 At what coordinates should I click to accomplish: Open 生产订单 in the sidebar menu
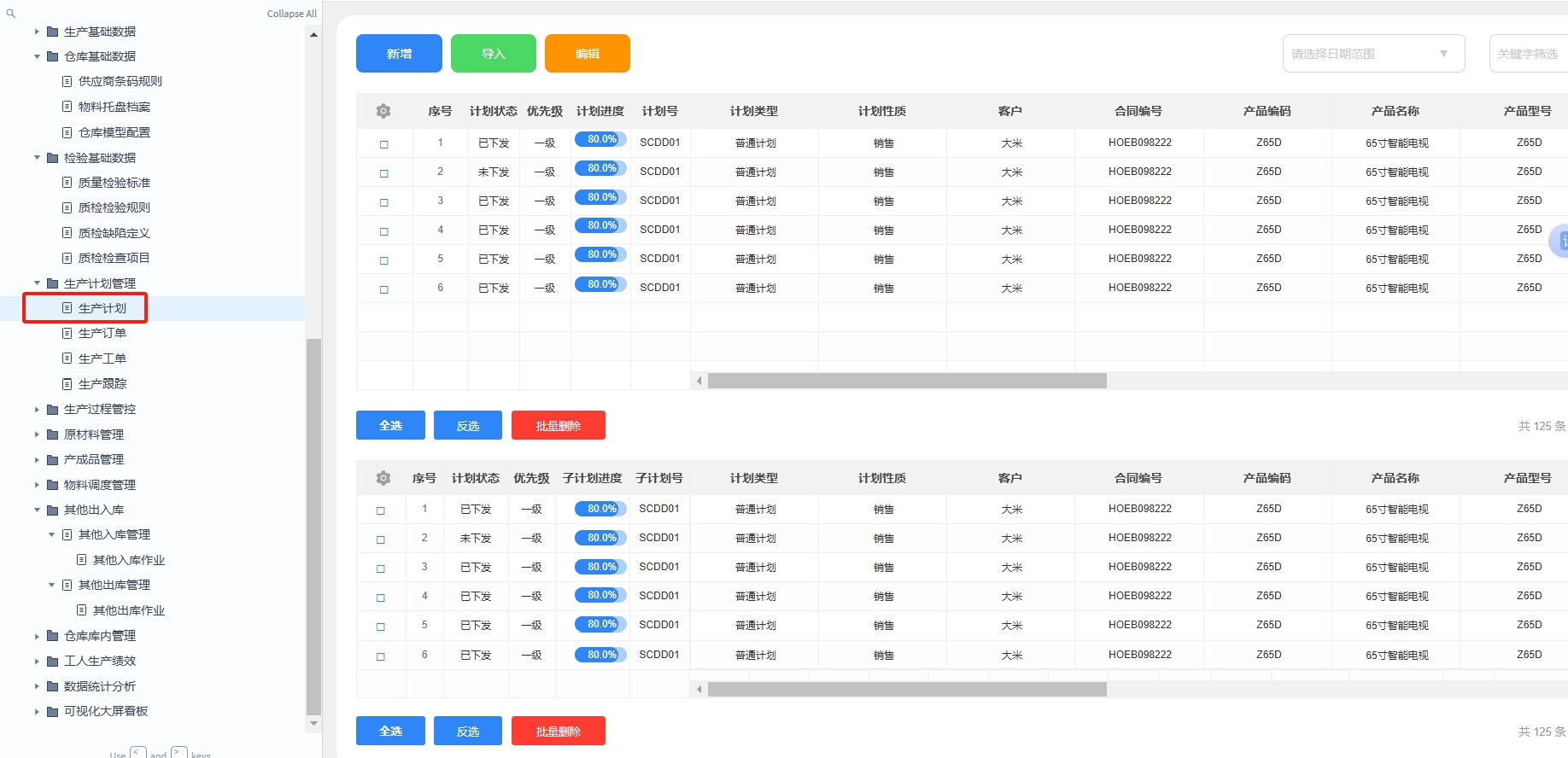pyautogui.click(x=102, y=333)
